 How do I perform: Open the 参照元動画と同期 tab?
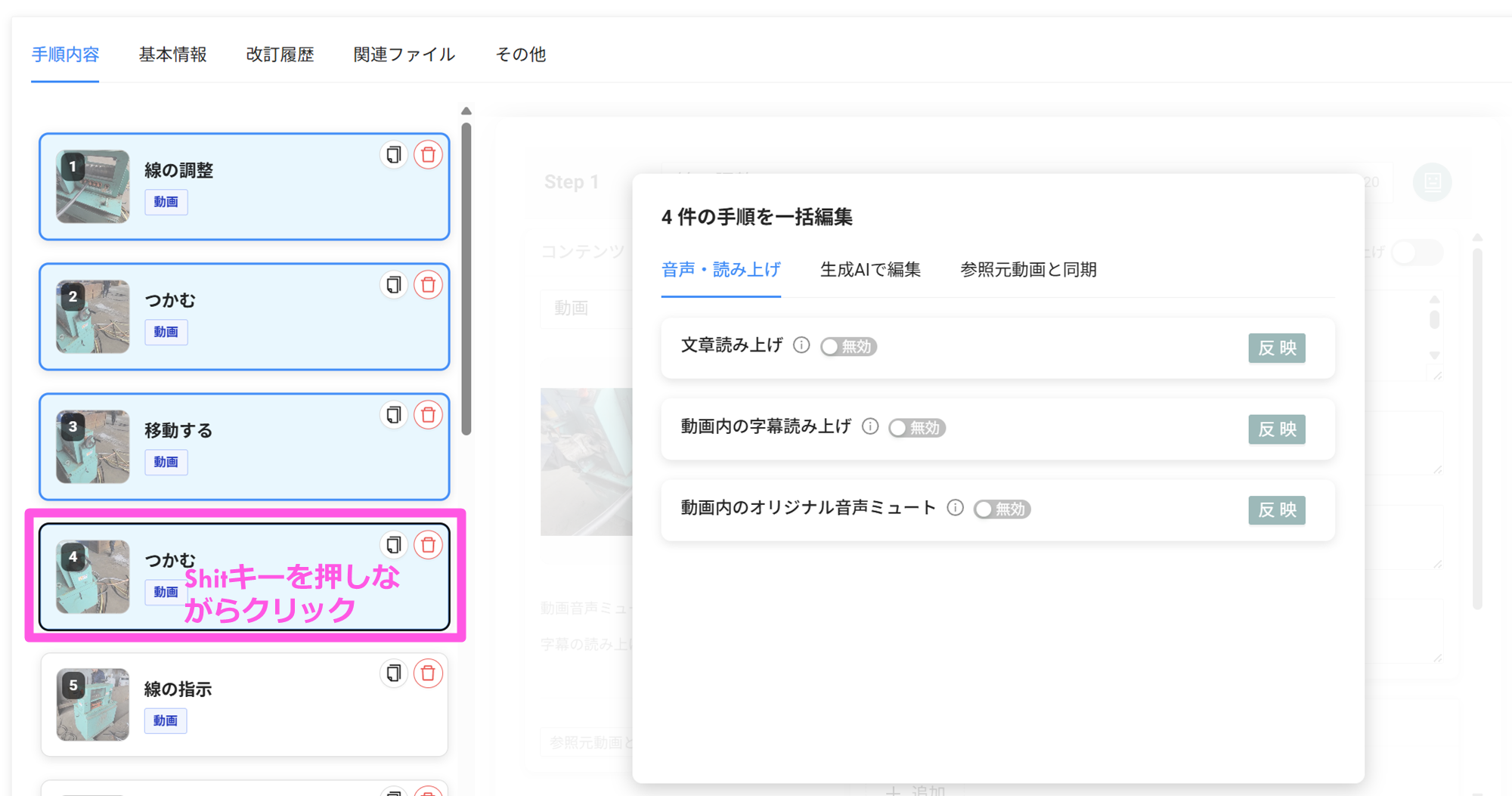(1028, 270)
